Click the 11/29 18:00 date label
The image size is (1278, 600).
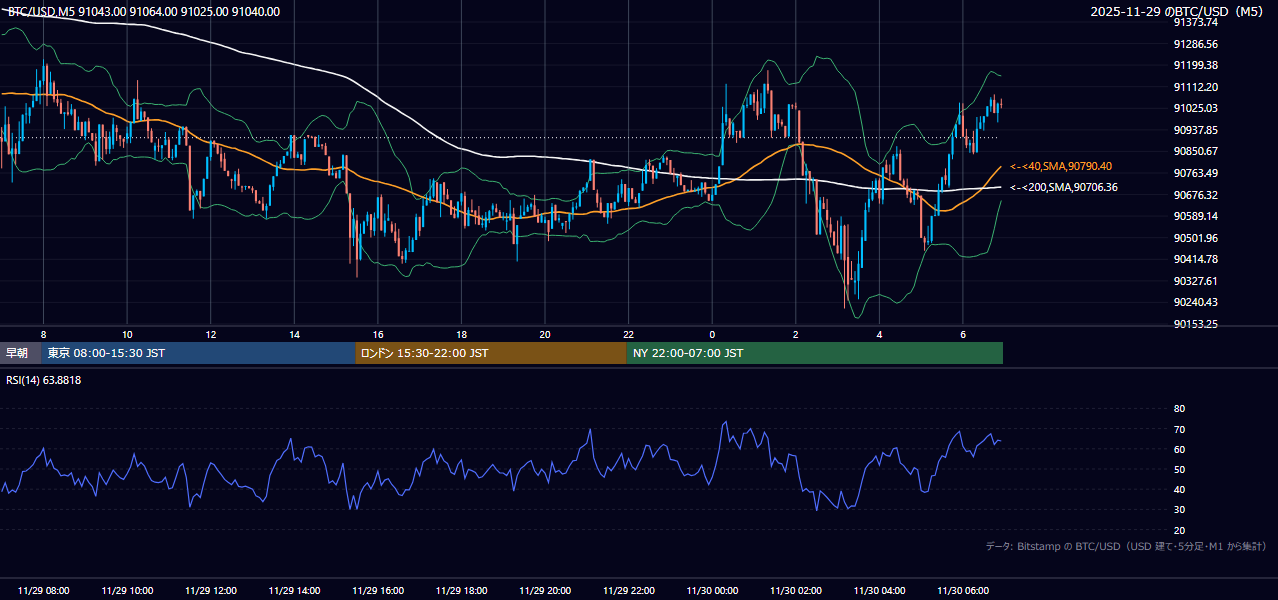(461, 590)
